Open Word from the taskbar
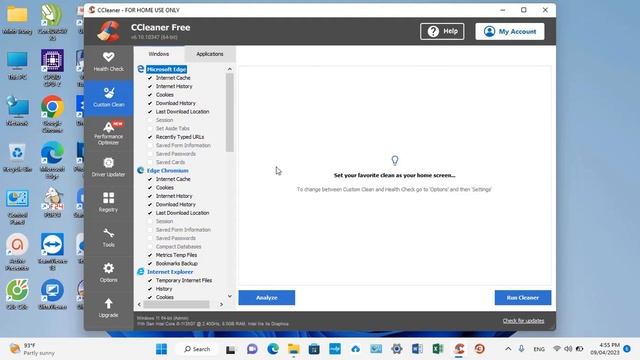The height and width of the screenshot is (360, 640). click(x=417, y=349)
